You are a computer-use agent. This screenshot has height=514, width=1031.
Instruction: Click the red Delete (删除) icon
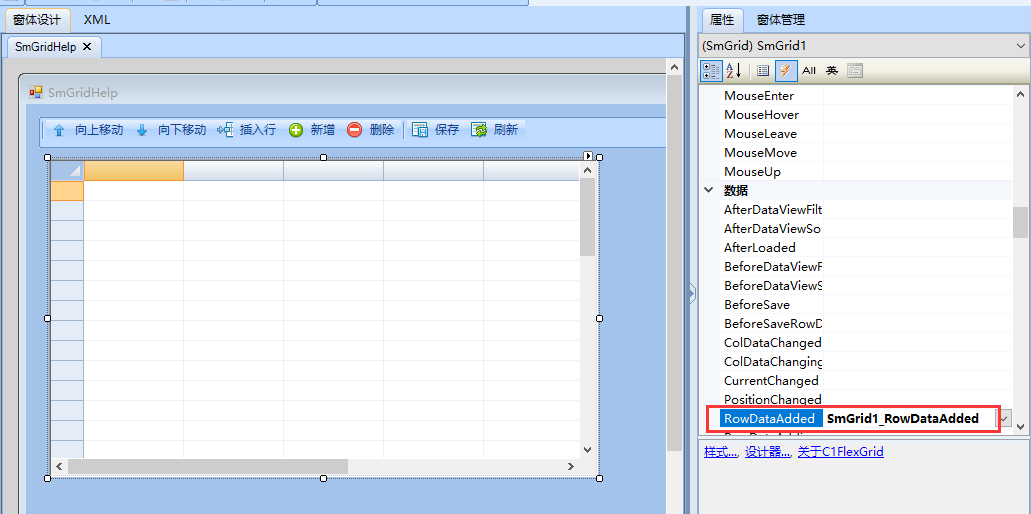tap(354, 130)
